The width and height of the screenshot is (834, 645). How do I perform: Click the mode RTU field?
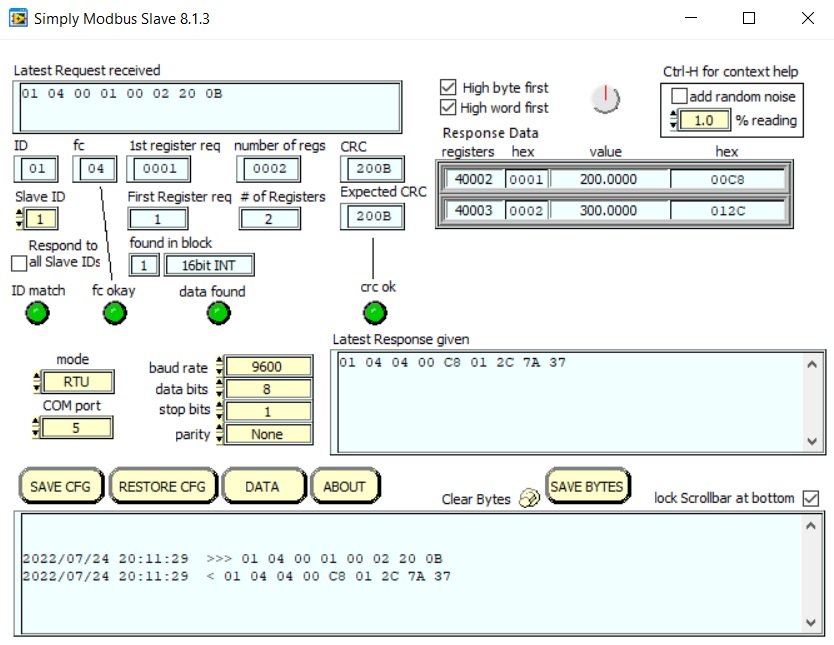point(77,382)
